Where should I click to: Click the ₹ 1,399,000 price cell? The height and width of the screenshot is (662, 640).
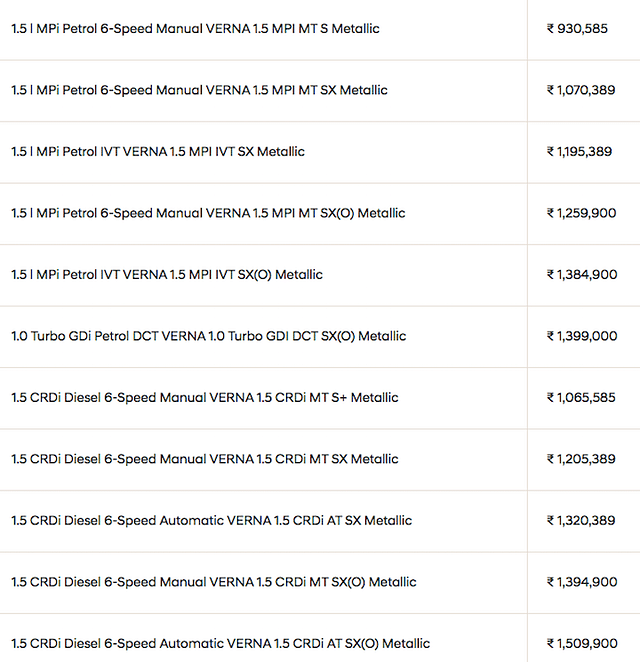[582, 336]
